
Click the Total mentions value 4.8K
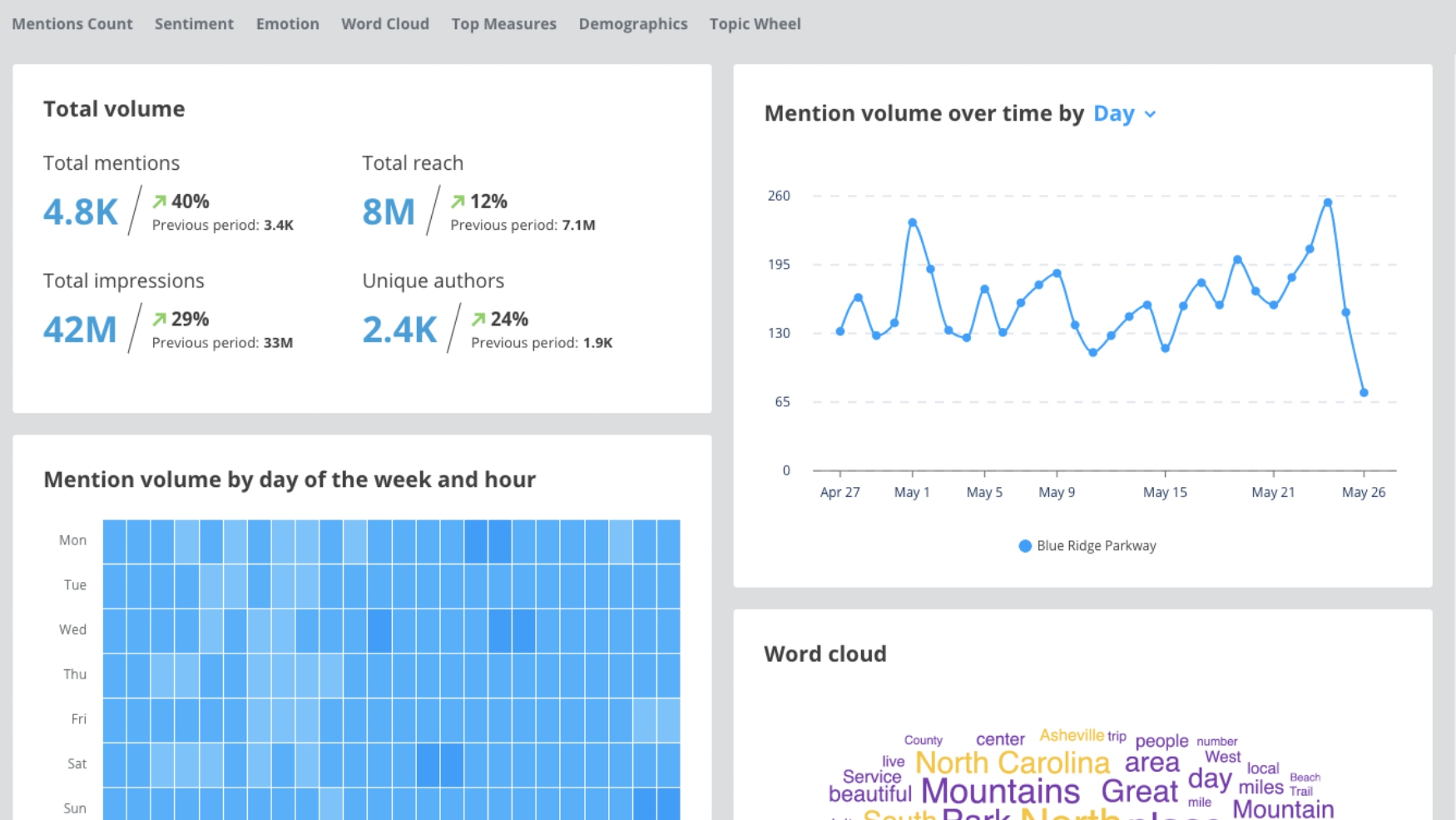(x=79, y=211)
